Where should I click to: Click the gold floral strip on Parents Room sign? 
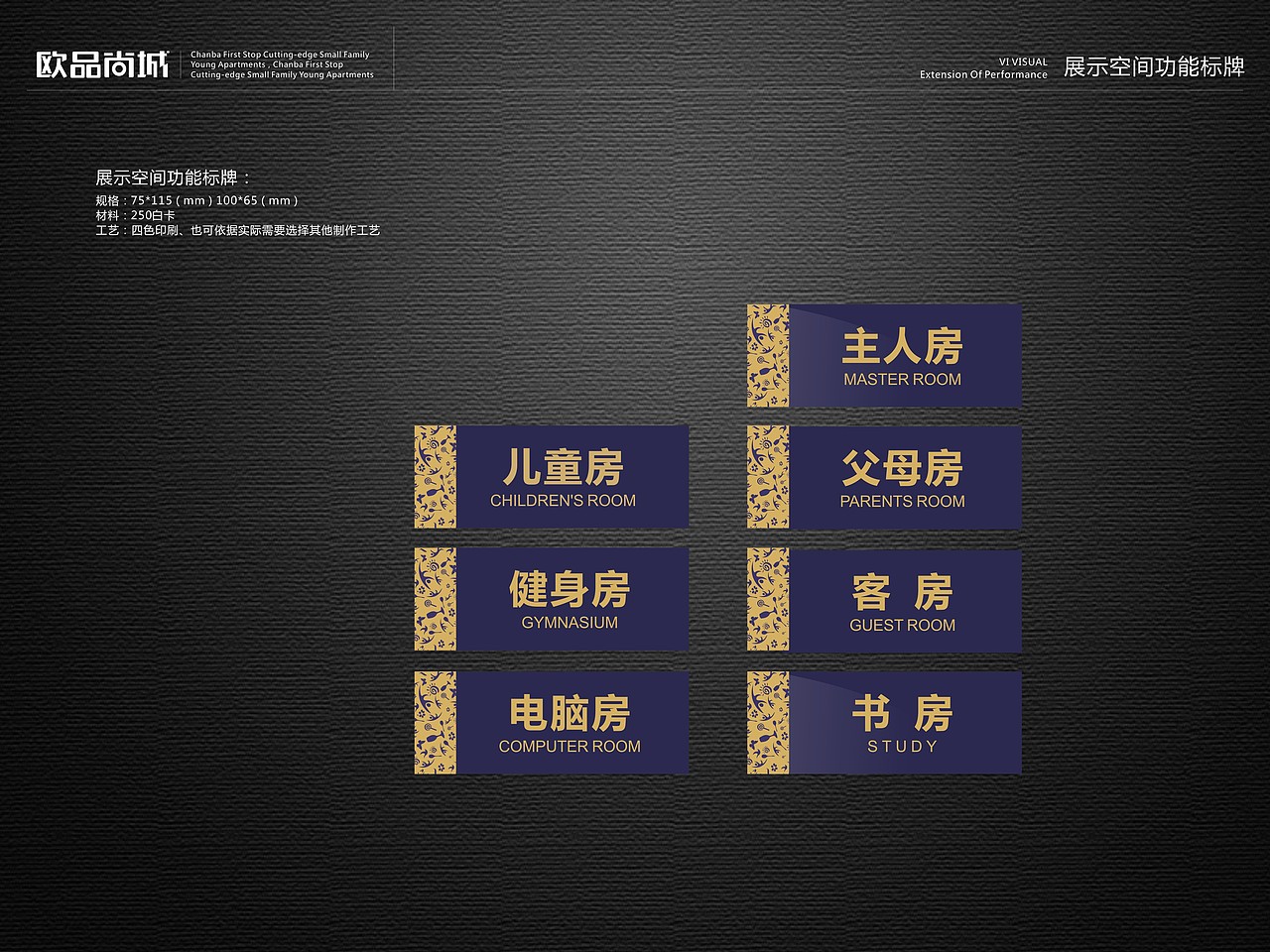click(x=768, y=478)
